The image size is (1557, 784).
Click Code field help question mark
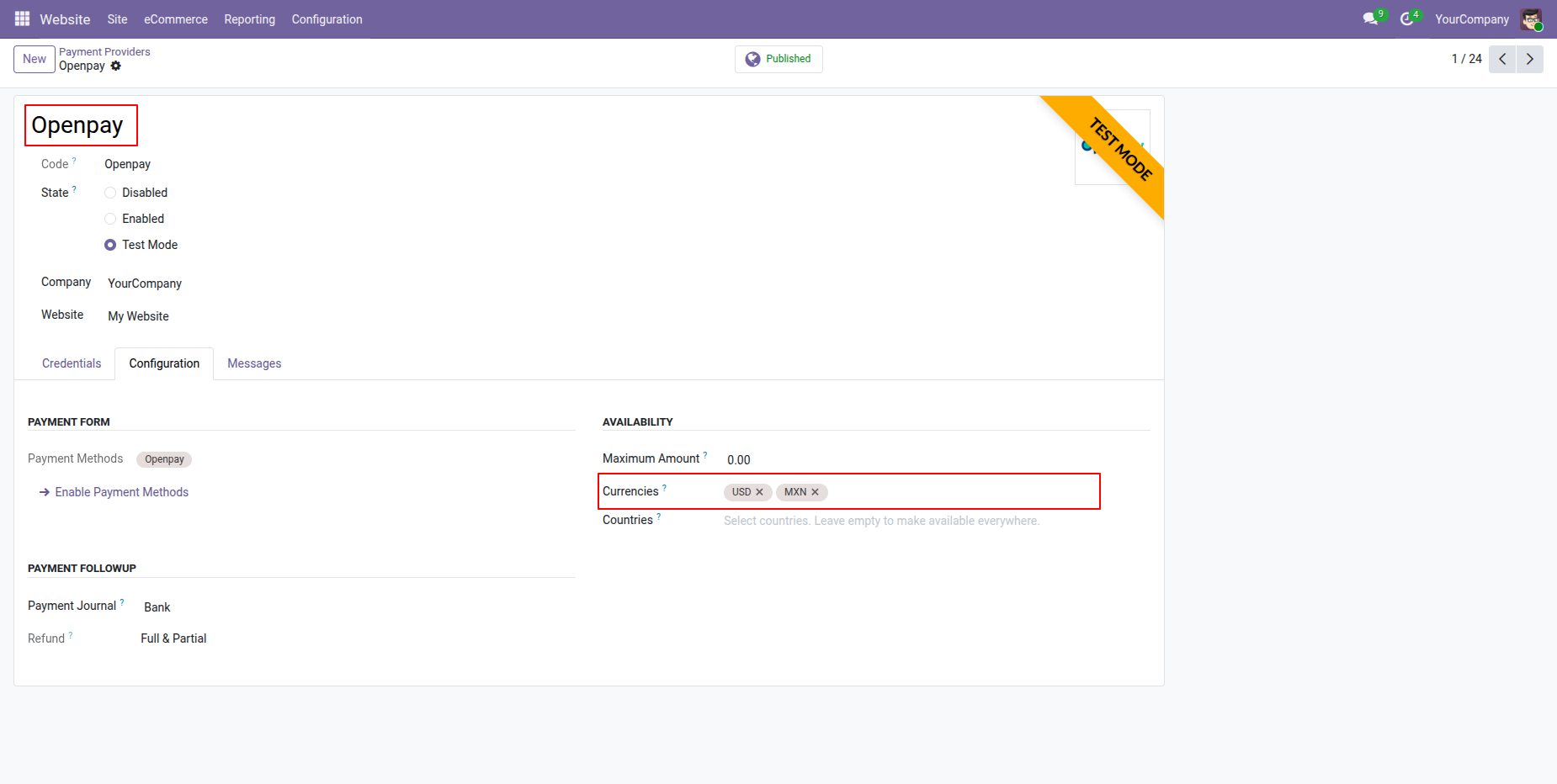pos(74,160)
